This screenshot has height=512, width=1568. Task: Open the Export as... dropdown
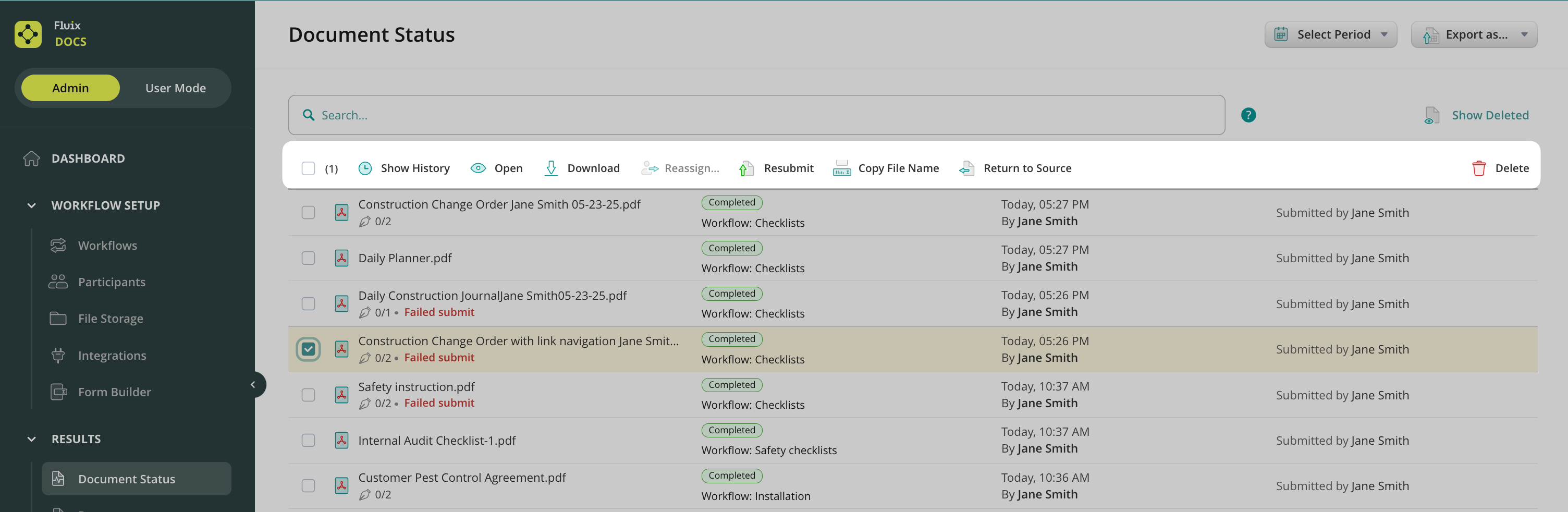[x=1474, y=35]
